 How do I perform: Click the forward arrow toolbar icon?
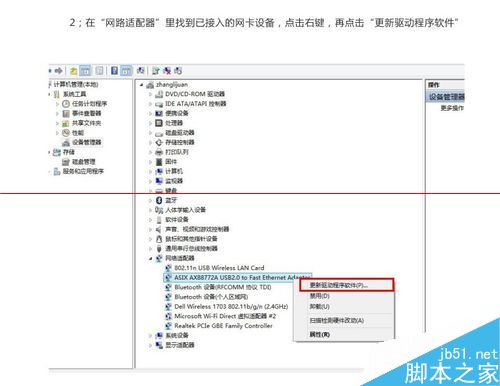pos(59,71)
